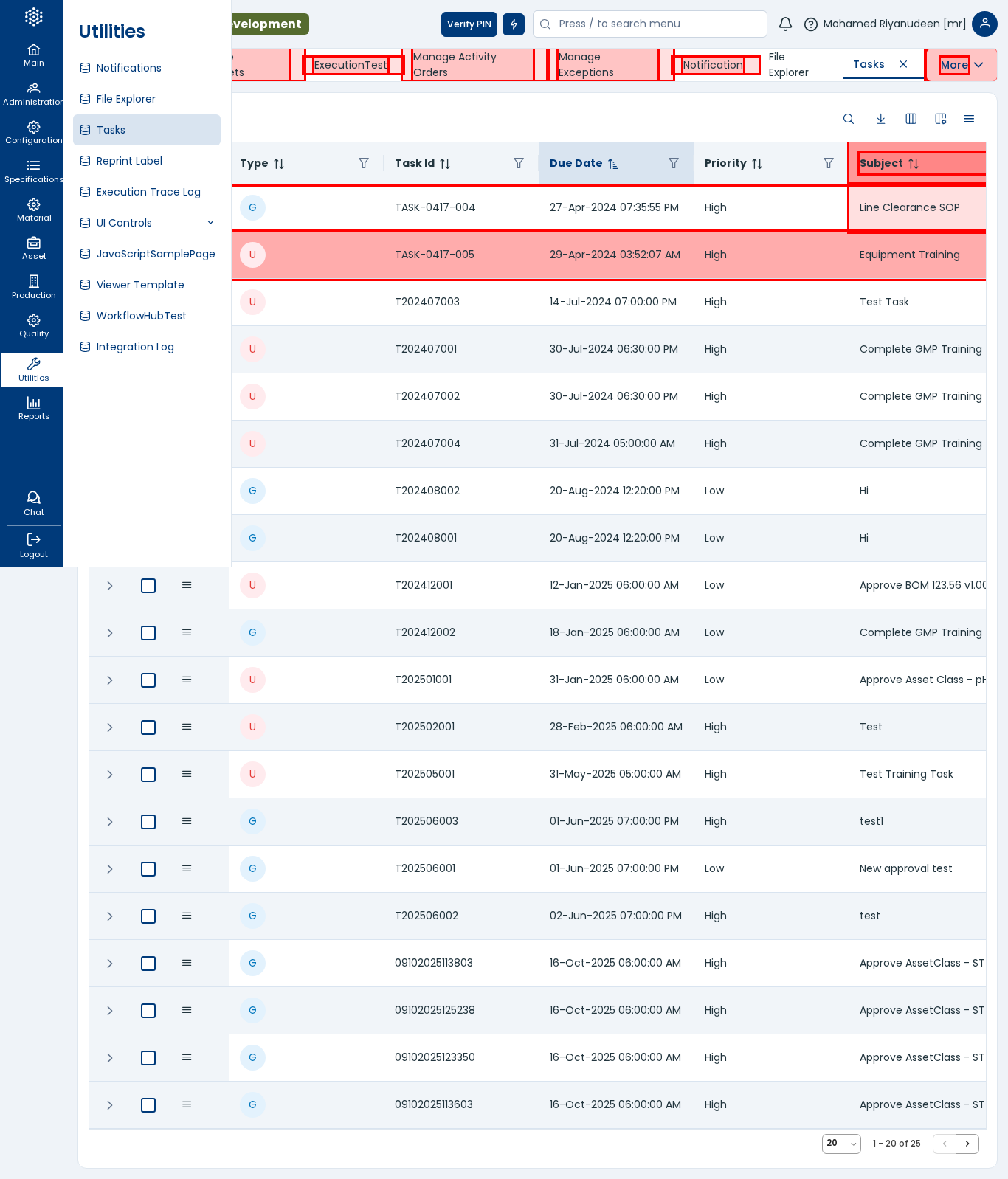Viewport: 1008px width, 1179px height.
Task: Check the box for task 09102025113603
Action: point(148,1105)
